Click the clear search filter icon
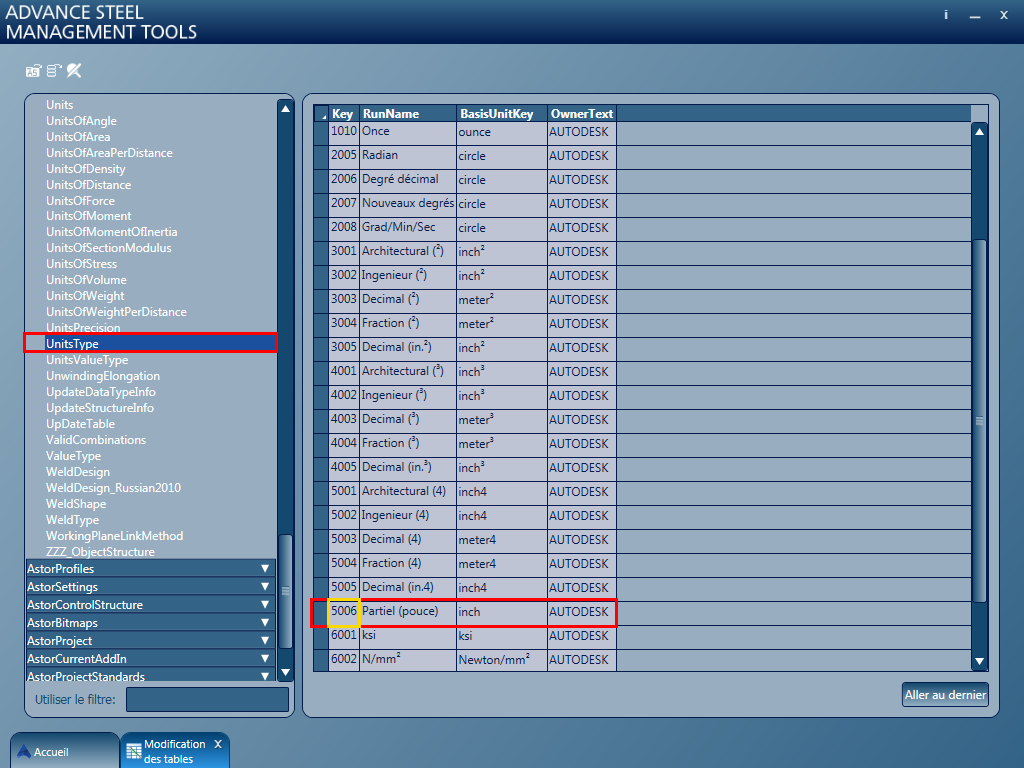Image resolution: width=1024 pixels, height=768 pixels. tap(74, 70)
